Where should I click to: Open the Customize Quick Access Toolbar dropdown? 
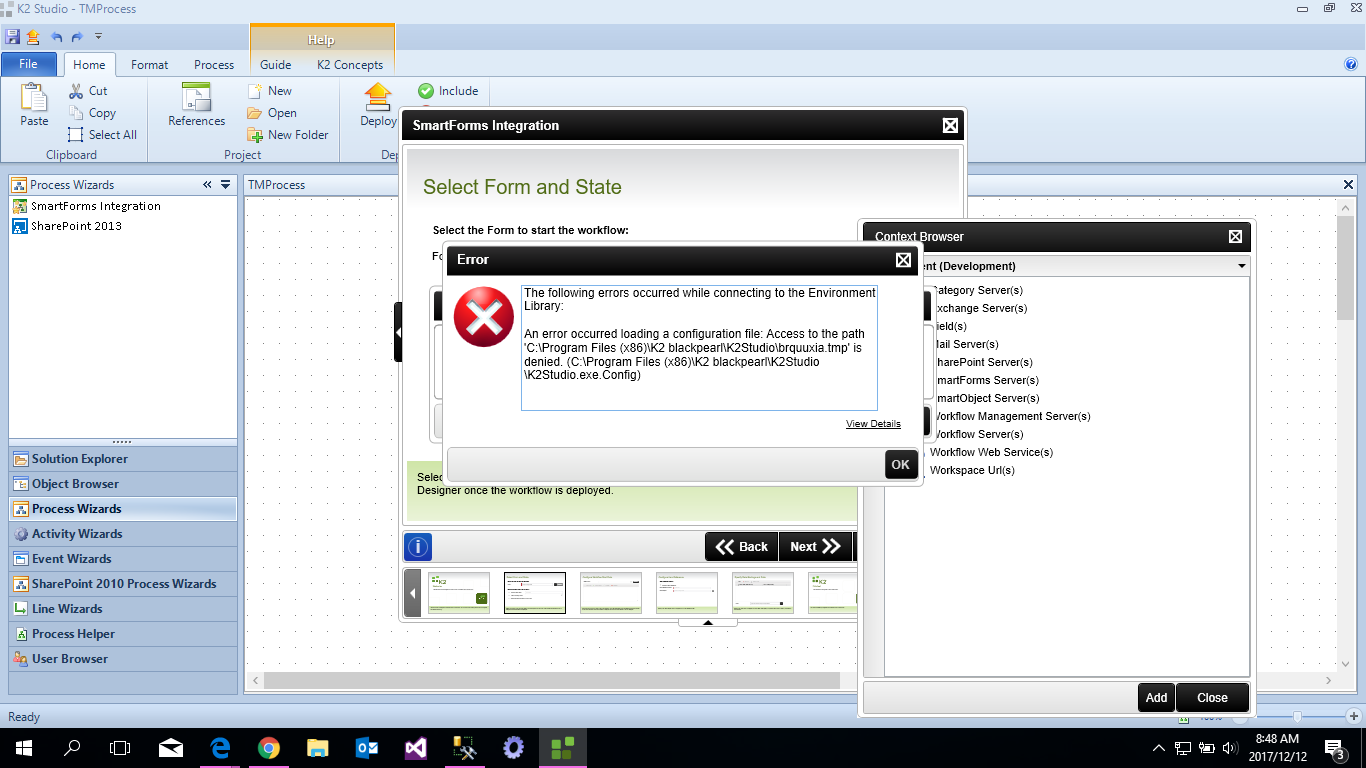98,37
